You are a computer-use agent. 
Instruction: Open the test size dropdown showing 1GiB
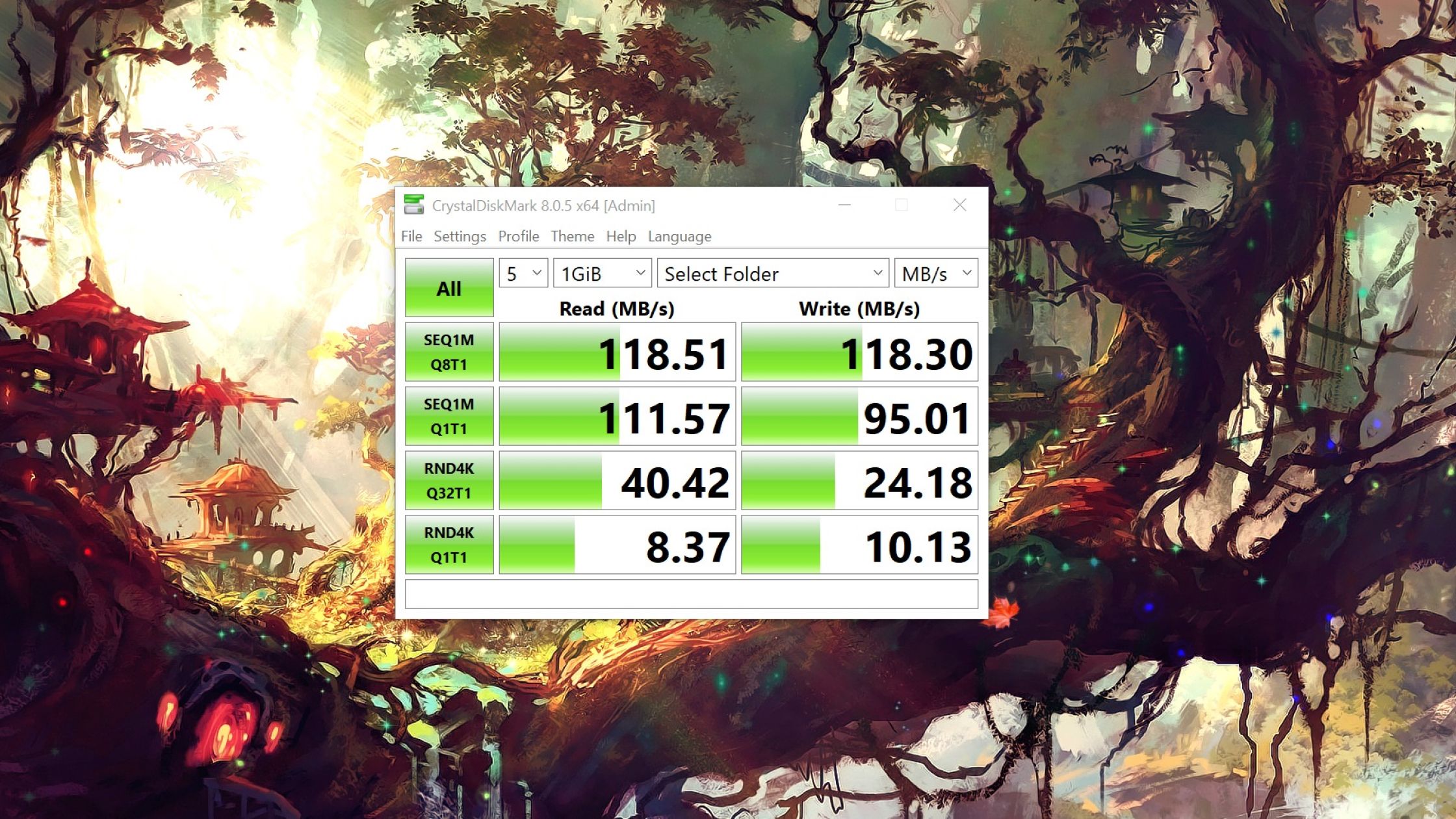pos(603,273)
